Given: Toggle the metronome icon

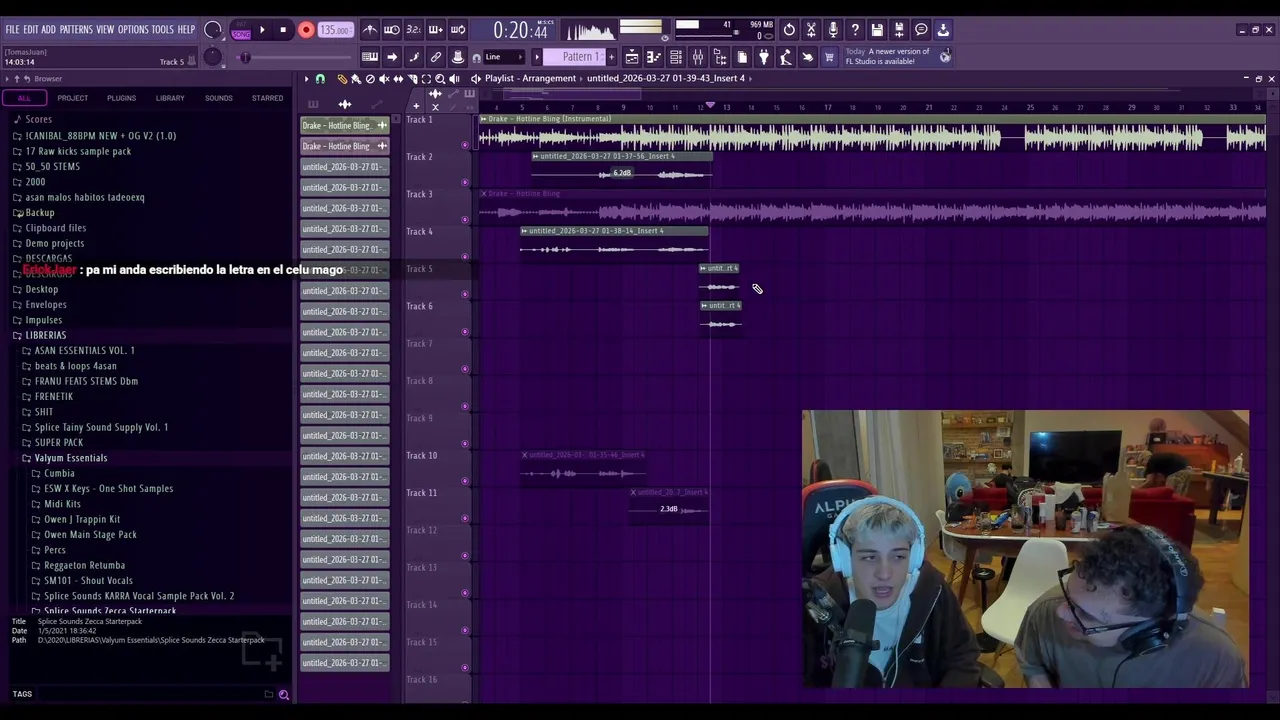Looking at the screenshot, I should 370,30.
